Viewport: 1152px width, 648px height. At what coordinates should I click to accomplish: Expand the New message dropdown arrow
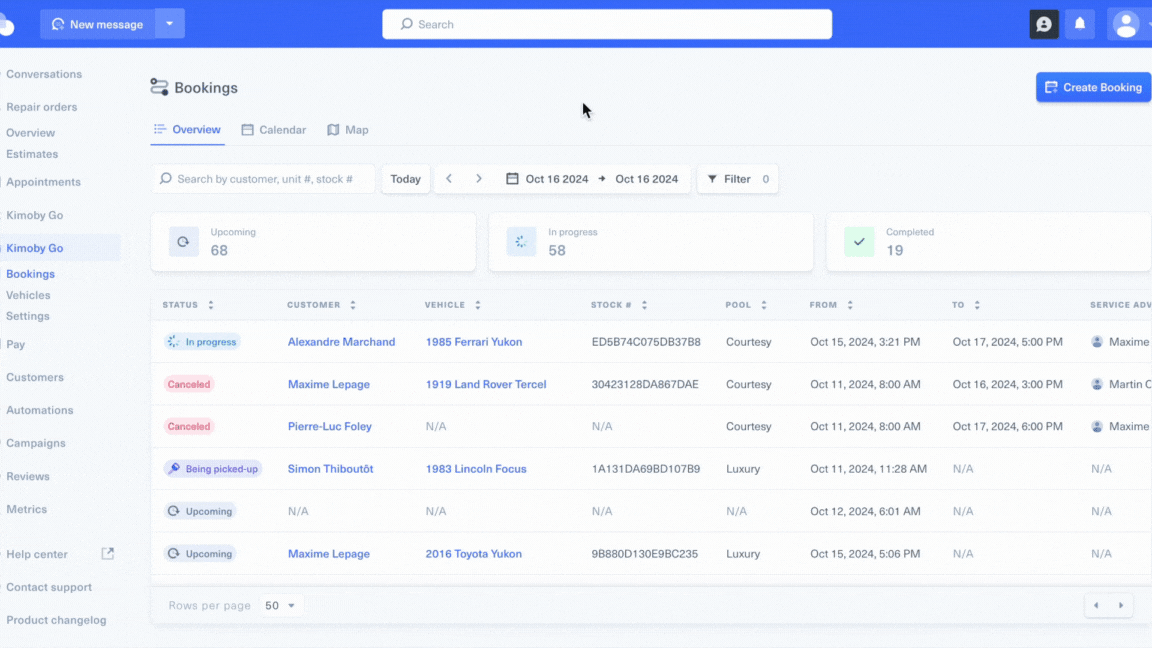[170, 24]
